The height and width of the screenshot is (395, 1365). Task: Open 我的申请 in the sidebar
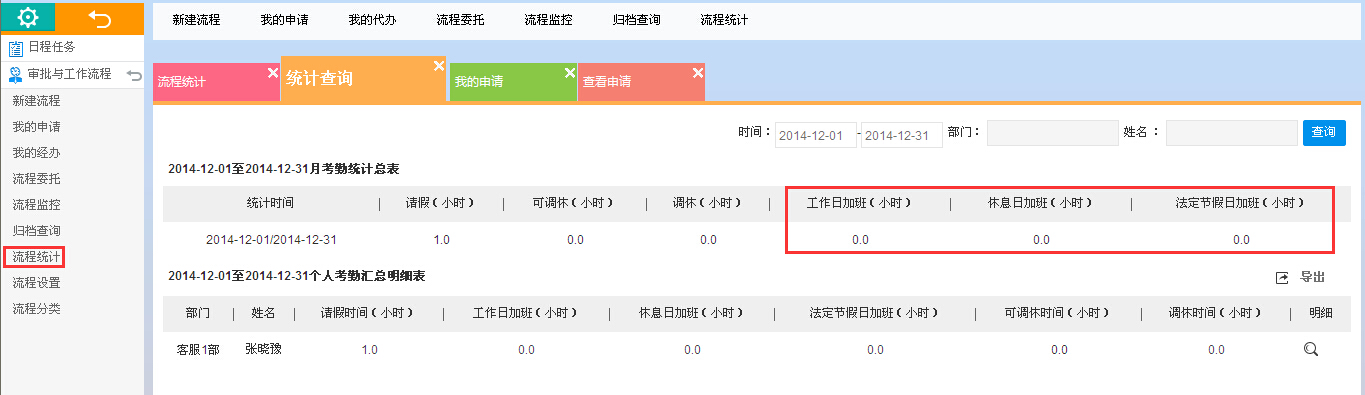(36, 127)
